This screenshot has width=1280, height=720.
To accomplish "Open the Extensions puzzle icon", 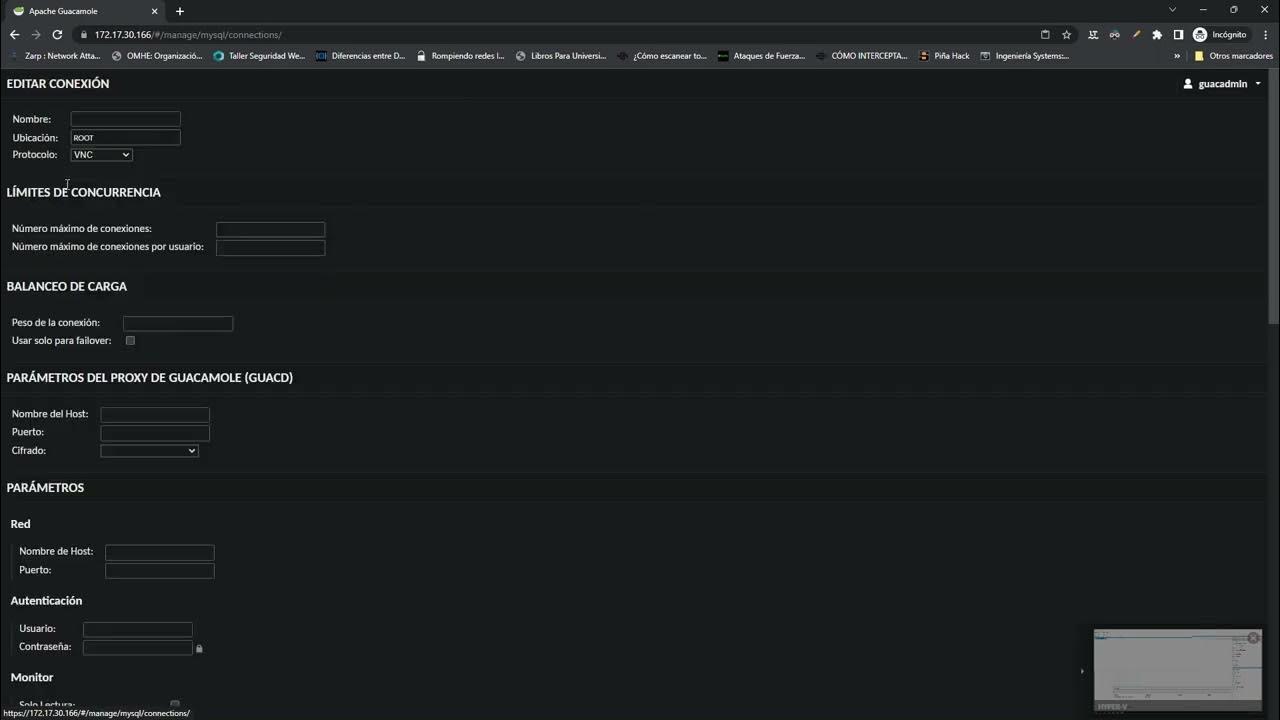I will [1157, 34].
